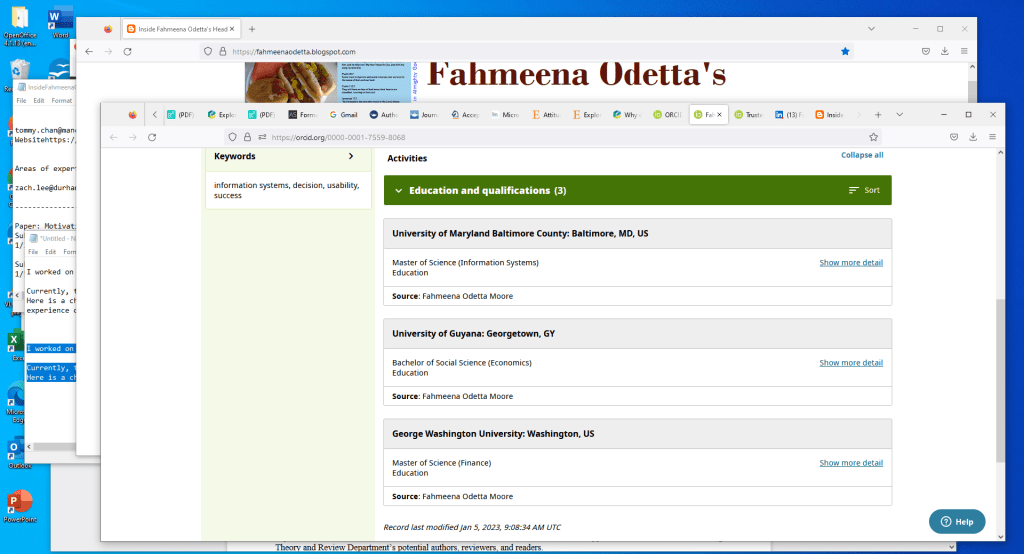The height and width of the screenshot is (554, 1024).
Task: Click the Firefox View icon in front window
Action: click(x=133, y=115)
